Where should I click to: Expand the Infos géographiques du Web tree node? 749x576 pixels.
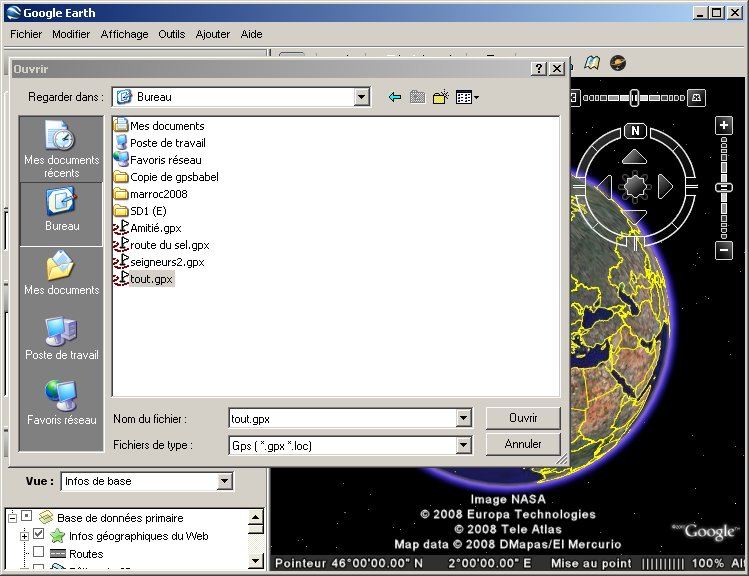pyautogui.click(x=24, y=536)
